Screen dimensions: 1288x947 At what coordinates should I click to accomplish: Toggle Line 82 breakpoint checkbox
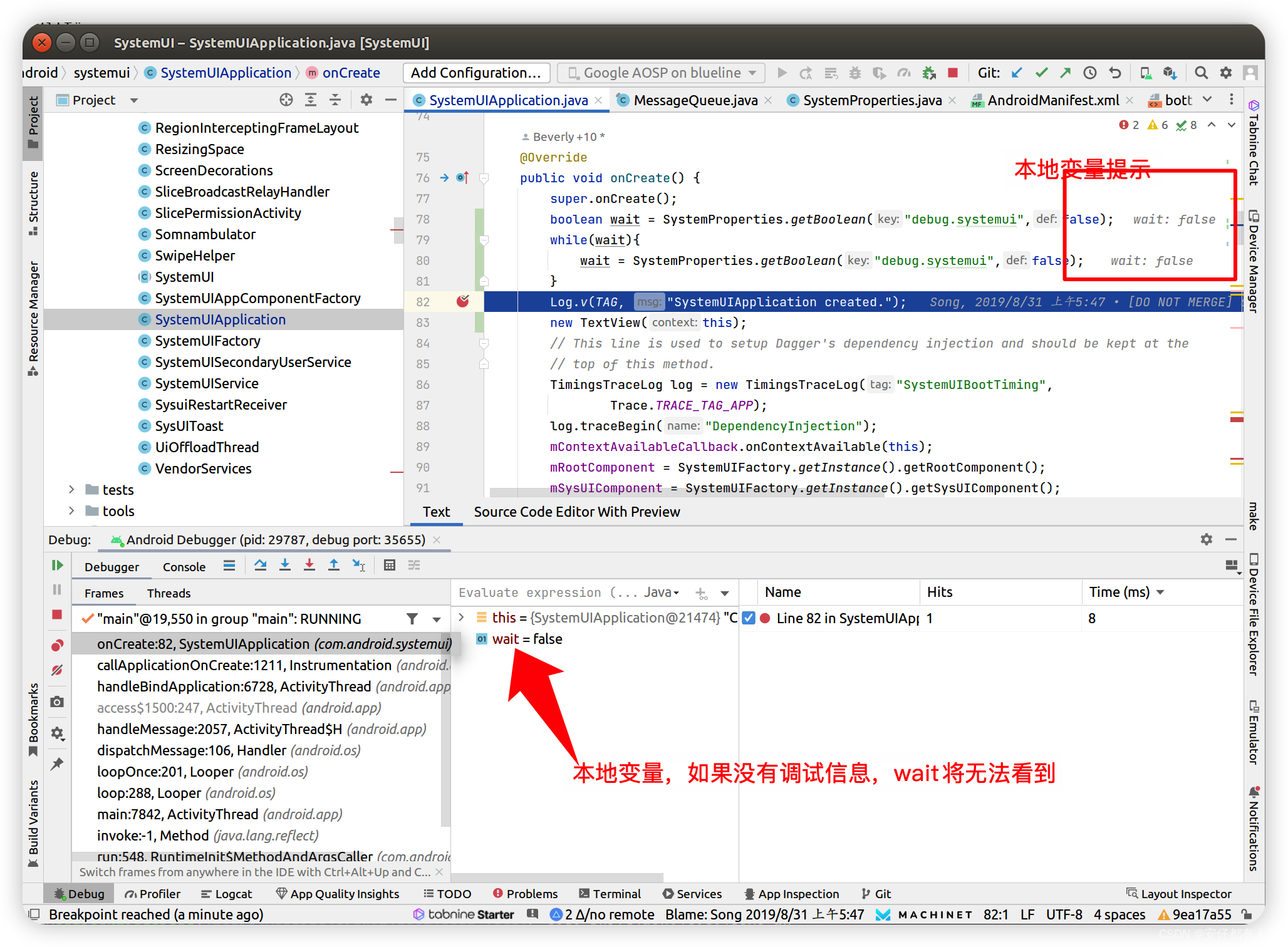(x=749, y=618)
